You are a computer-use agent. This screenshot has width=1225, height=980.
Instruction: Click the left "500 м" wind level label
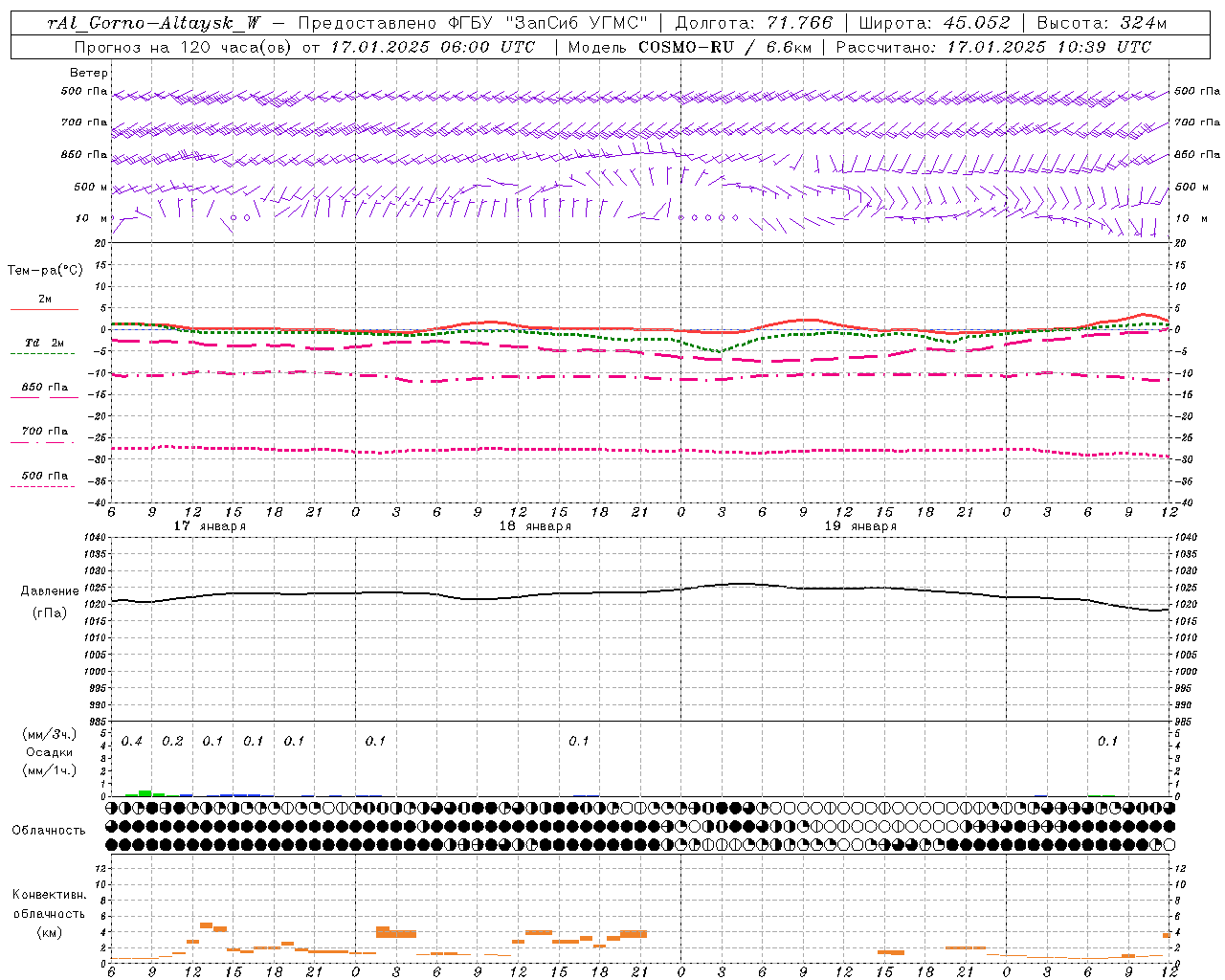[91, 187]
